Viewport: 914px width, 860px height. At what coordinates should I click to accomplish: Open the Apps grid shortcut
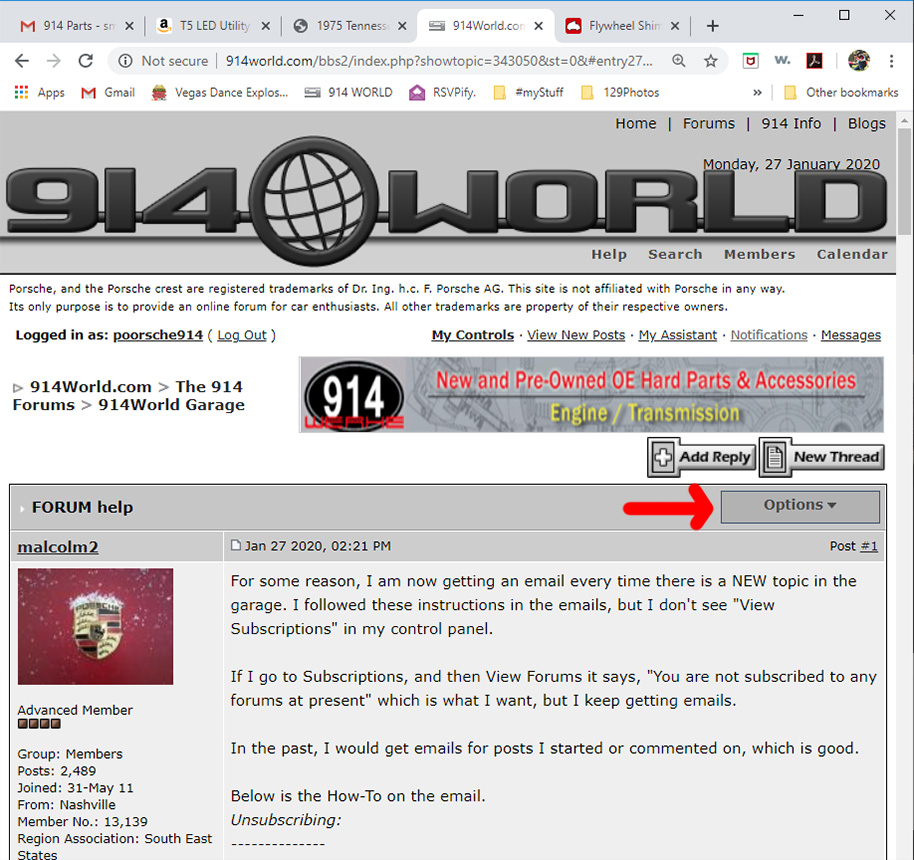coord(39,92)
